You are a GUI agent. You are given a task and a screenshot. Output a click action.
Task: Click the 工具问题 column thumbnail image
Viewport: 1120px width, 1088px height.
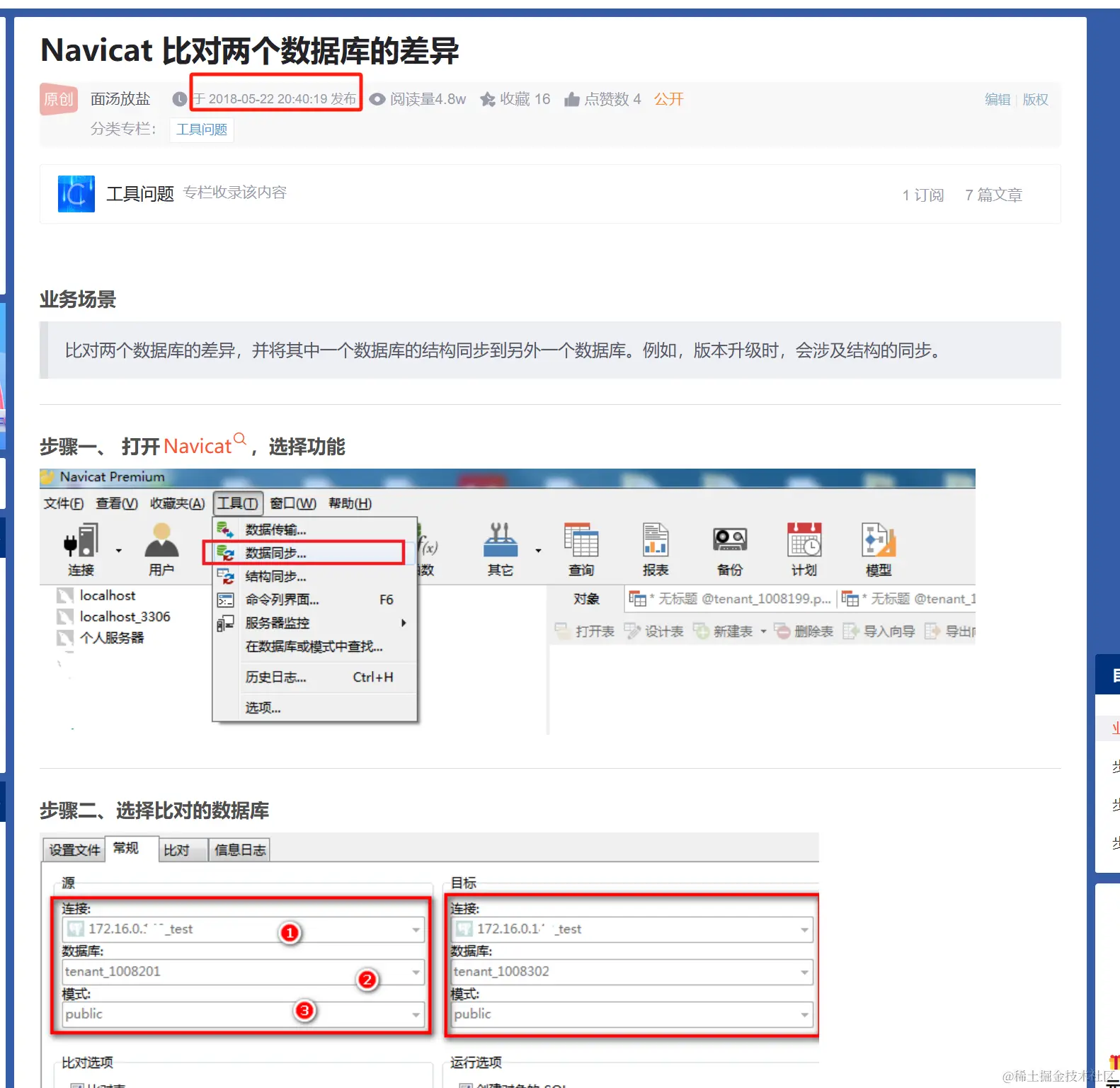click(76, 194)
